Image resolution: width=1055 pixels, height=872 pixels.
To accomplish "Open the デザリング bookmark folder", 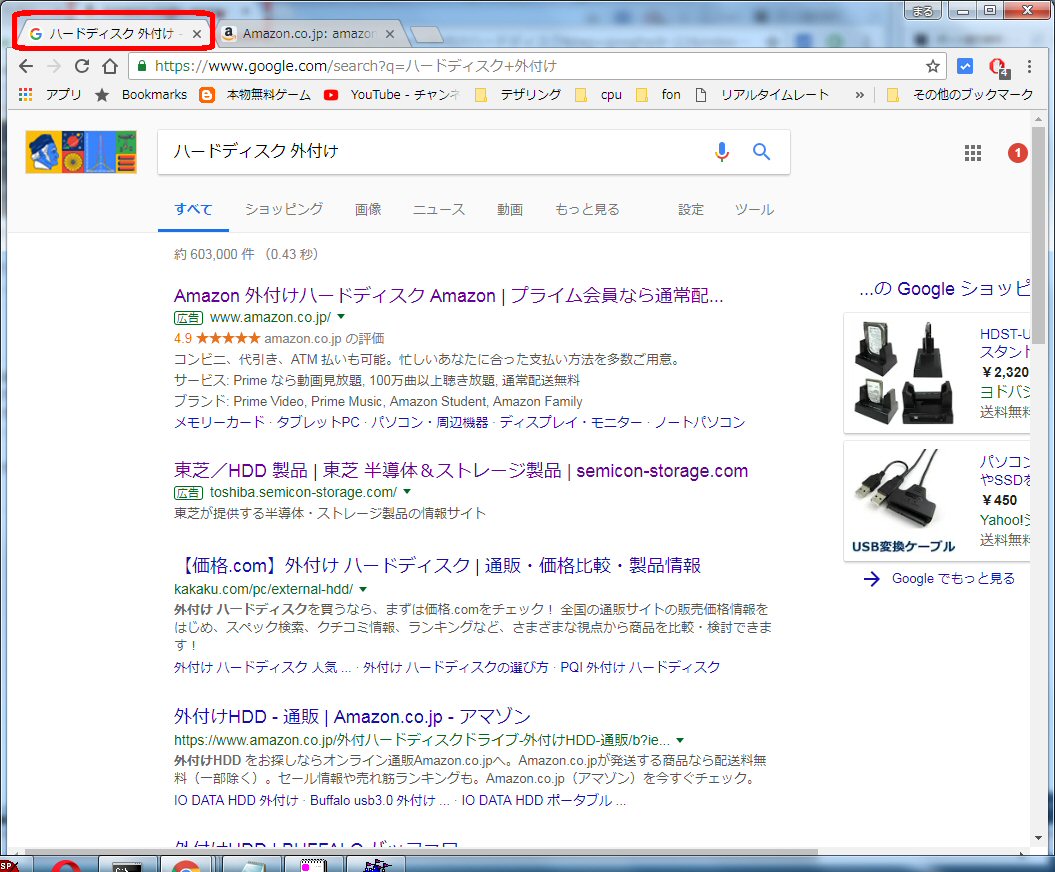I will (517, 94).
